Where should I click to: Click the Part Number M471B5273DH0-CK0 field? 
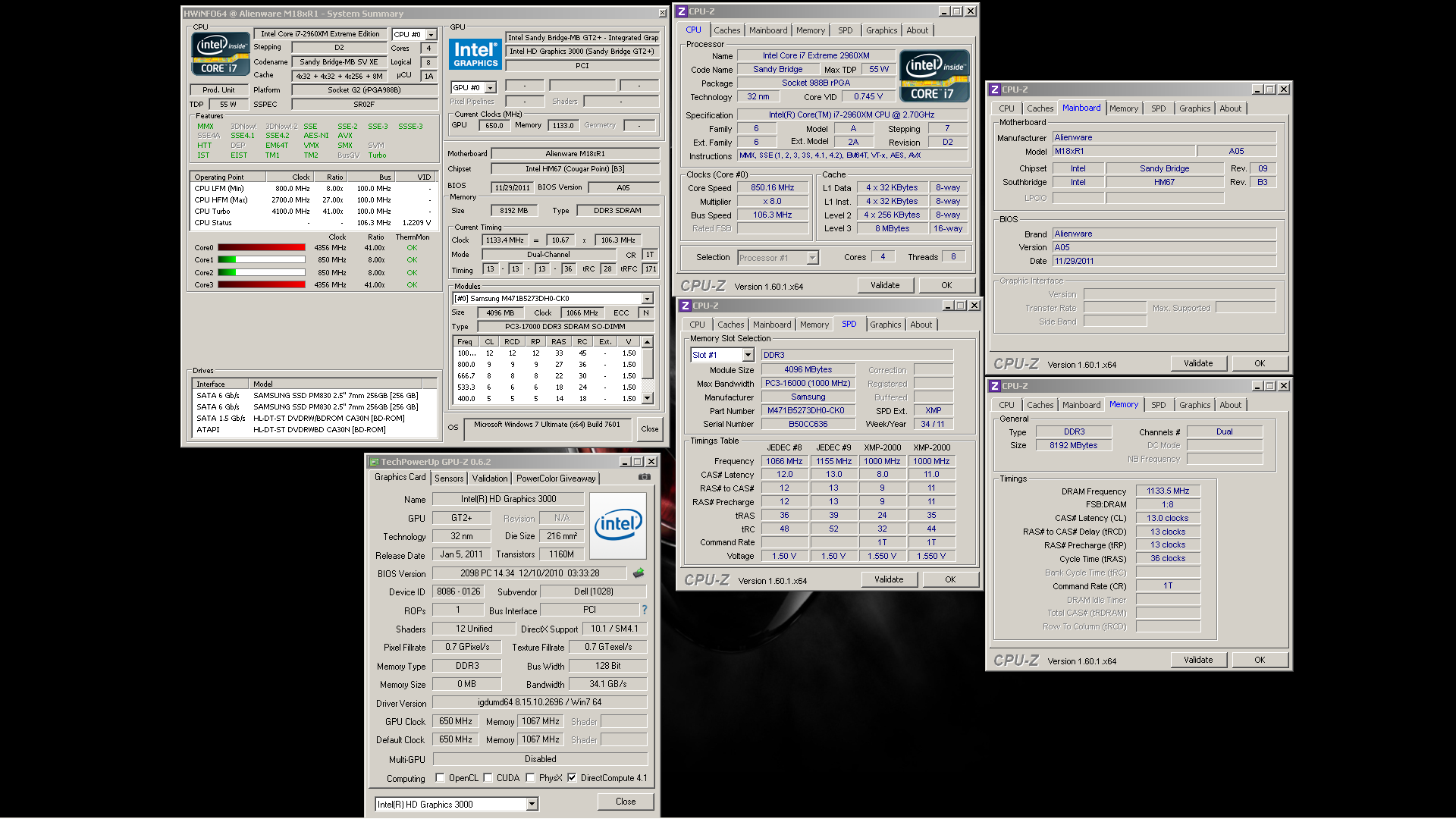(x=808, y=411)
